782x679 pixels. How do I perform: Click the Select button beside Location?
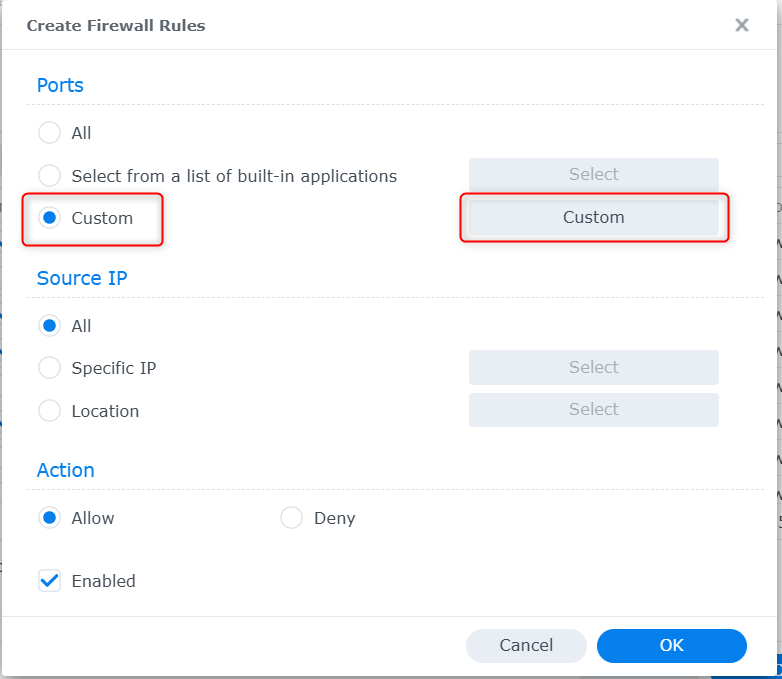pyautogui.click(x=593, y=410)
